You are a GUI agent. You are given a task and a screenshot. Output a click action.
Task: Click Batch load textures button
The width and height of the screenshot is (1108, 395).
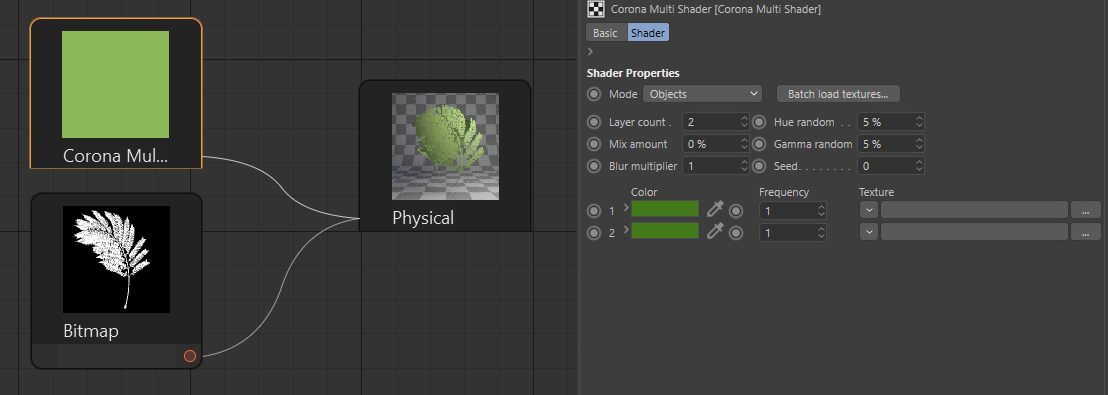click(838, 94)
